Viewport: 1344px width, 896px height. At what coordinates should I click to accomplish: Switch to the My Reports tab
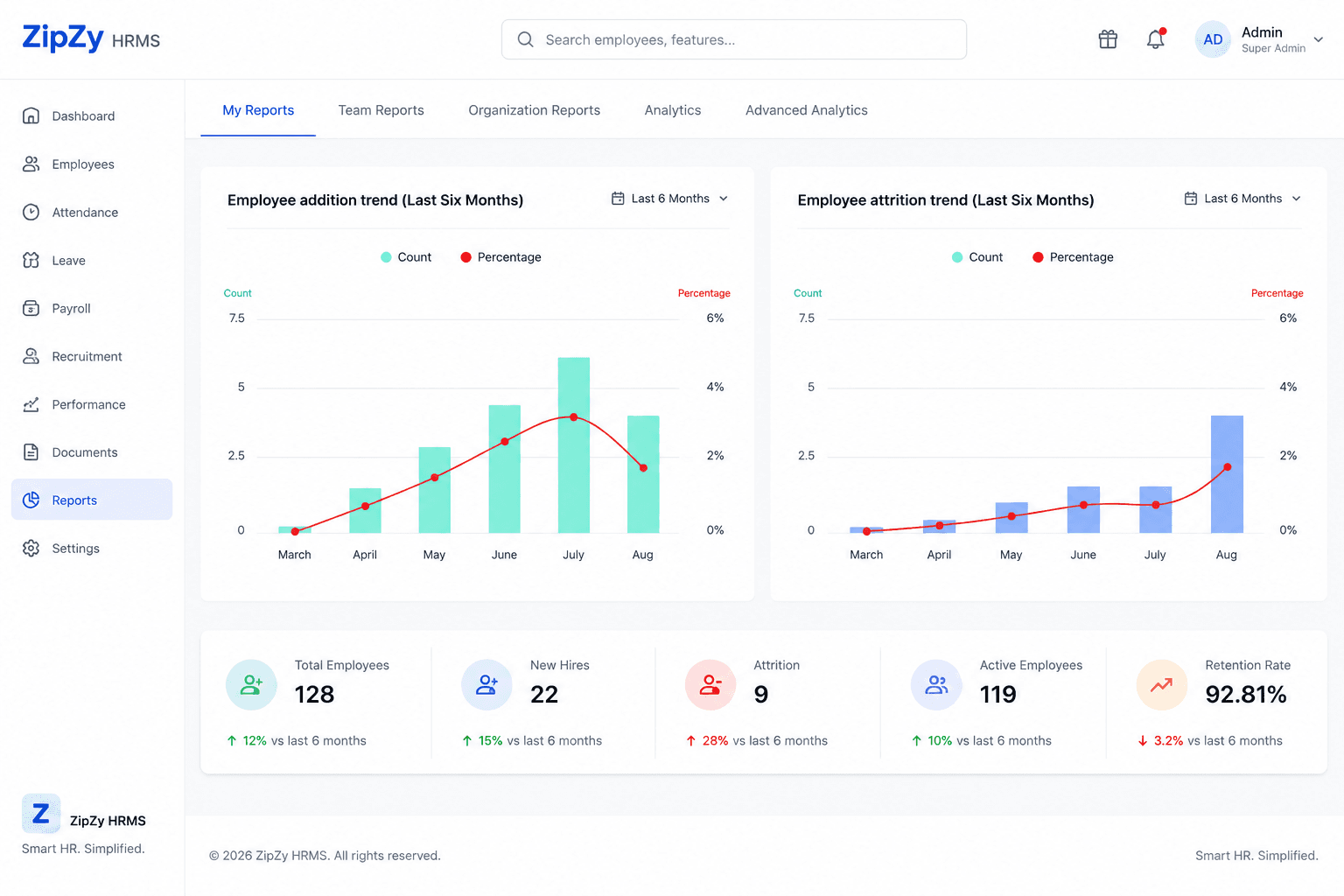click(258, 110)
